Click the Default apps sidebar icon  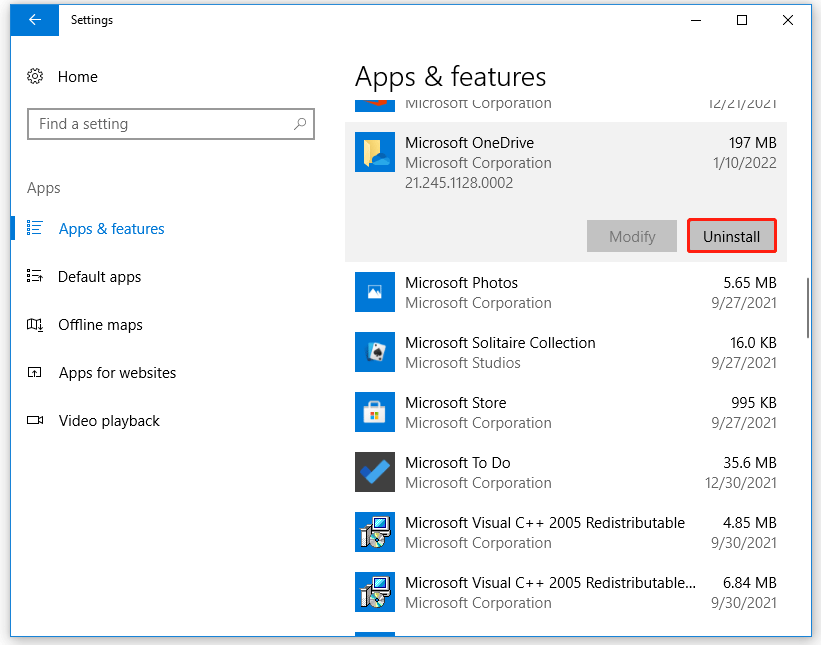pos(35,276)
